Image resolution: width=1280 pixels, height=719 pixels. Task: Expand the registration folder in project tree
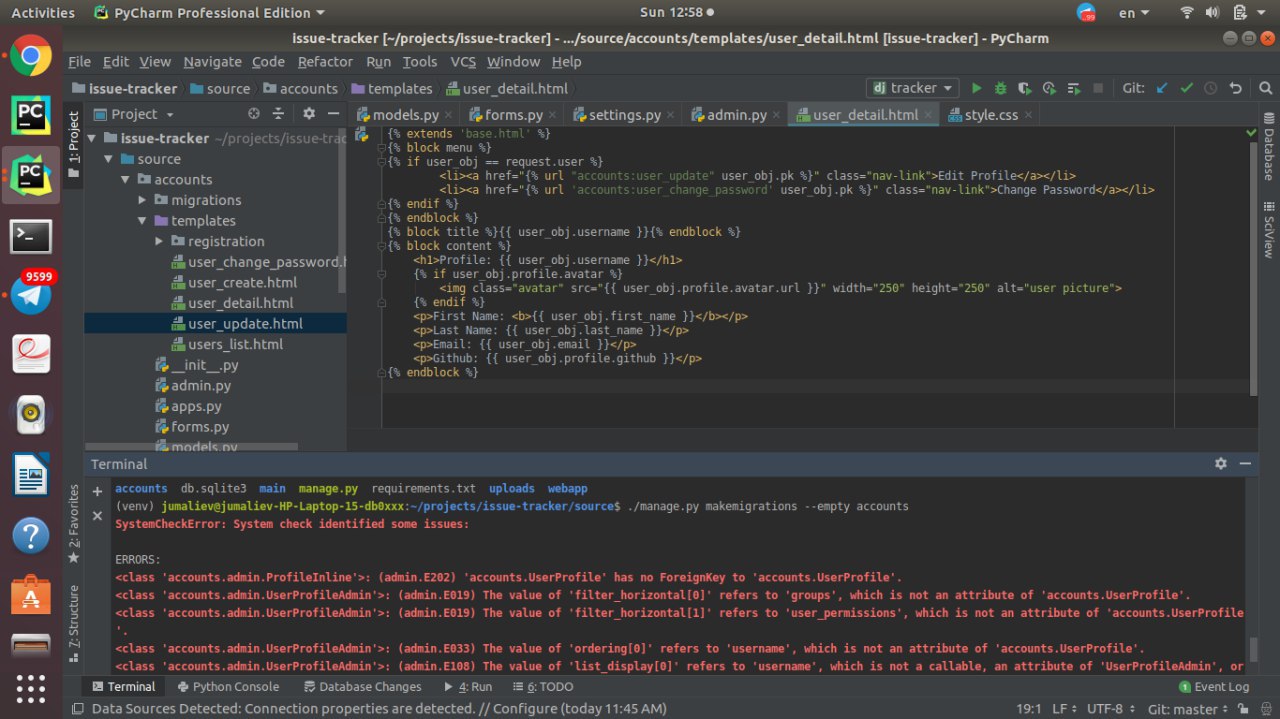(159, 241)
